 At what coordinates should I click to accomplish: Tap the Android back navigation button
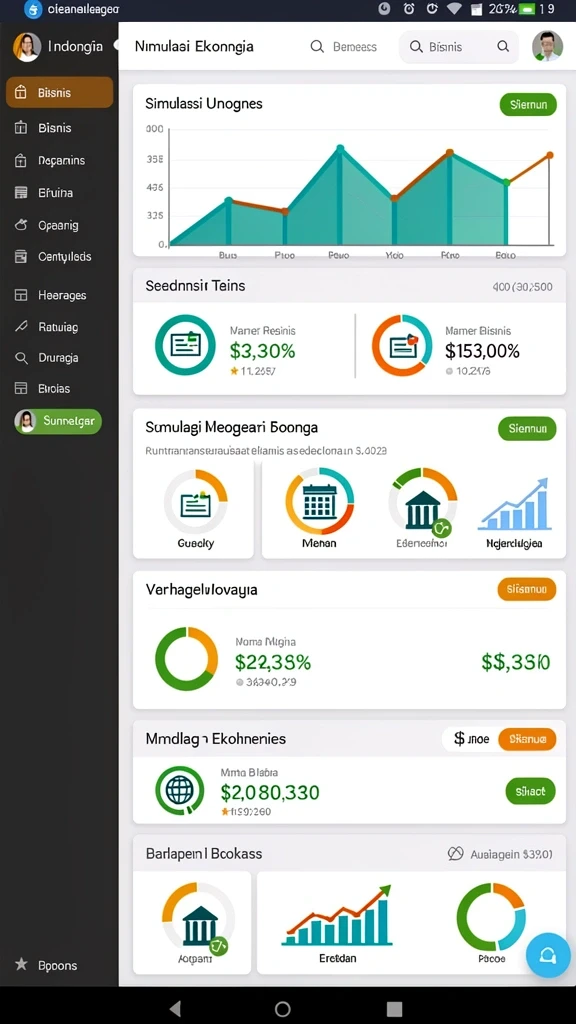click(x=175, y=1008)
